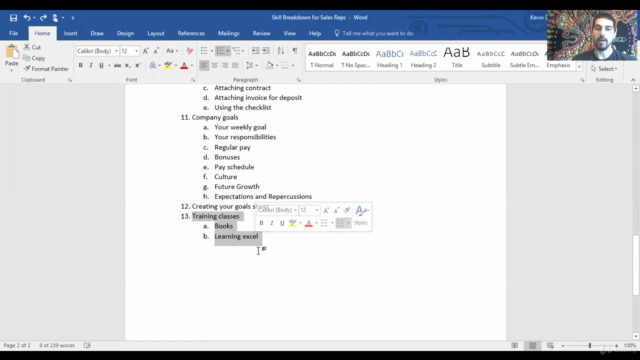Open the ribbon font size dropdown
The width and height of the screenshot is (640, 360).
136,51
